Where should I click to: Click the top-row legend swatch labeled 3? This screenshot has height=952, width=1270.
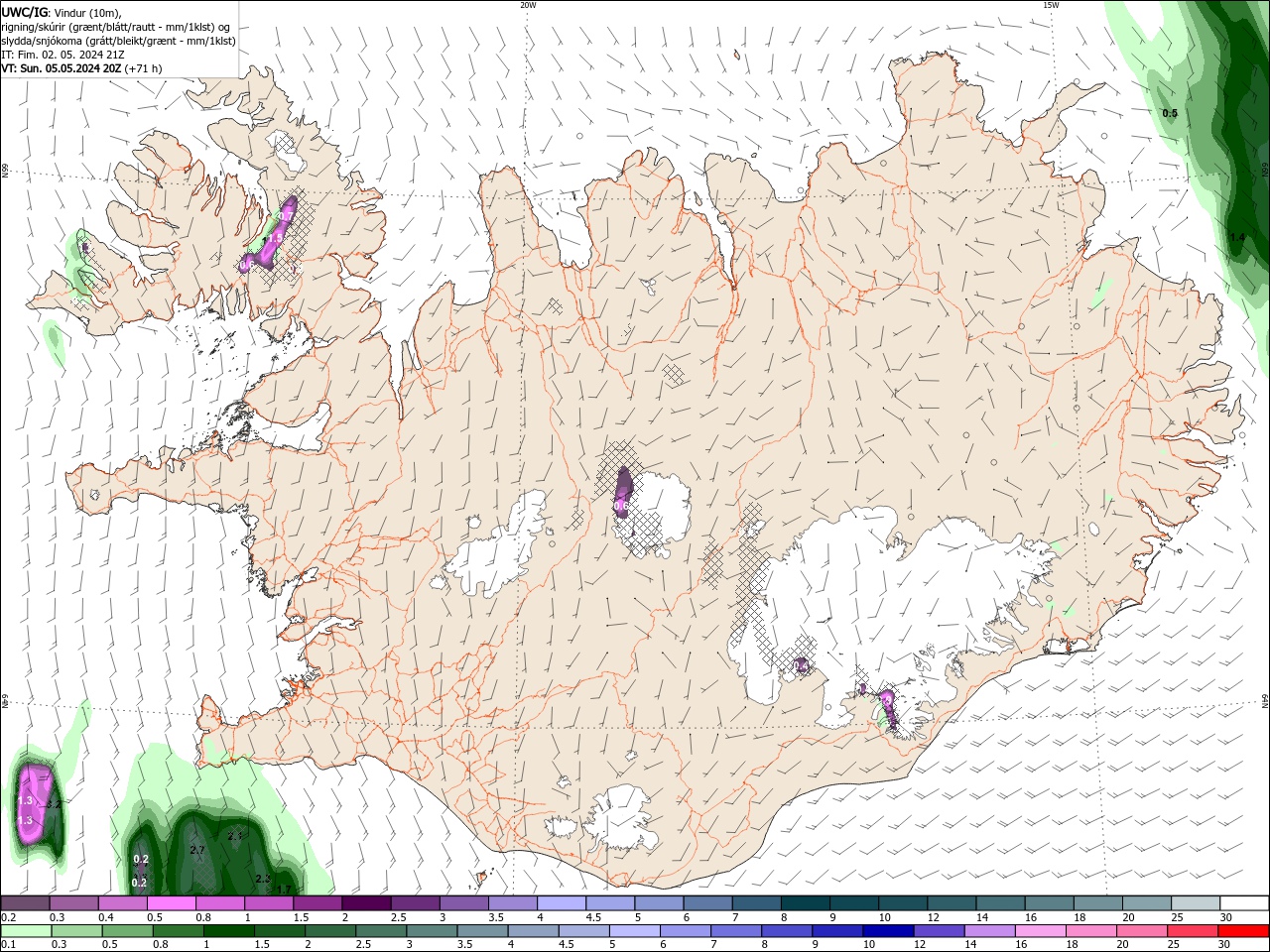[x=462, y=903]
